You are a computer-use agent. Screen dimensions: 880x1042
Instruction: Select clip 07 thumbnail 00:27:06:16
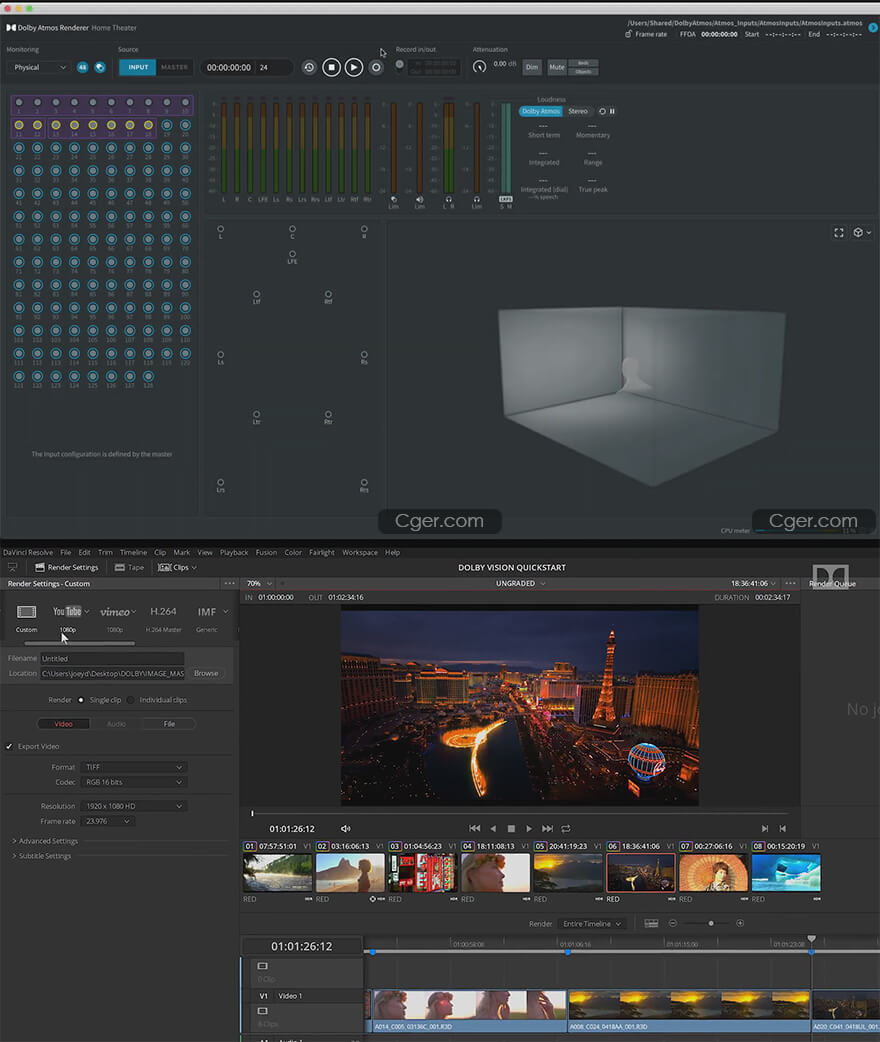[x=713, y=873]
